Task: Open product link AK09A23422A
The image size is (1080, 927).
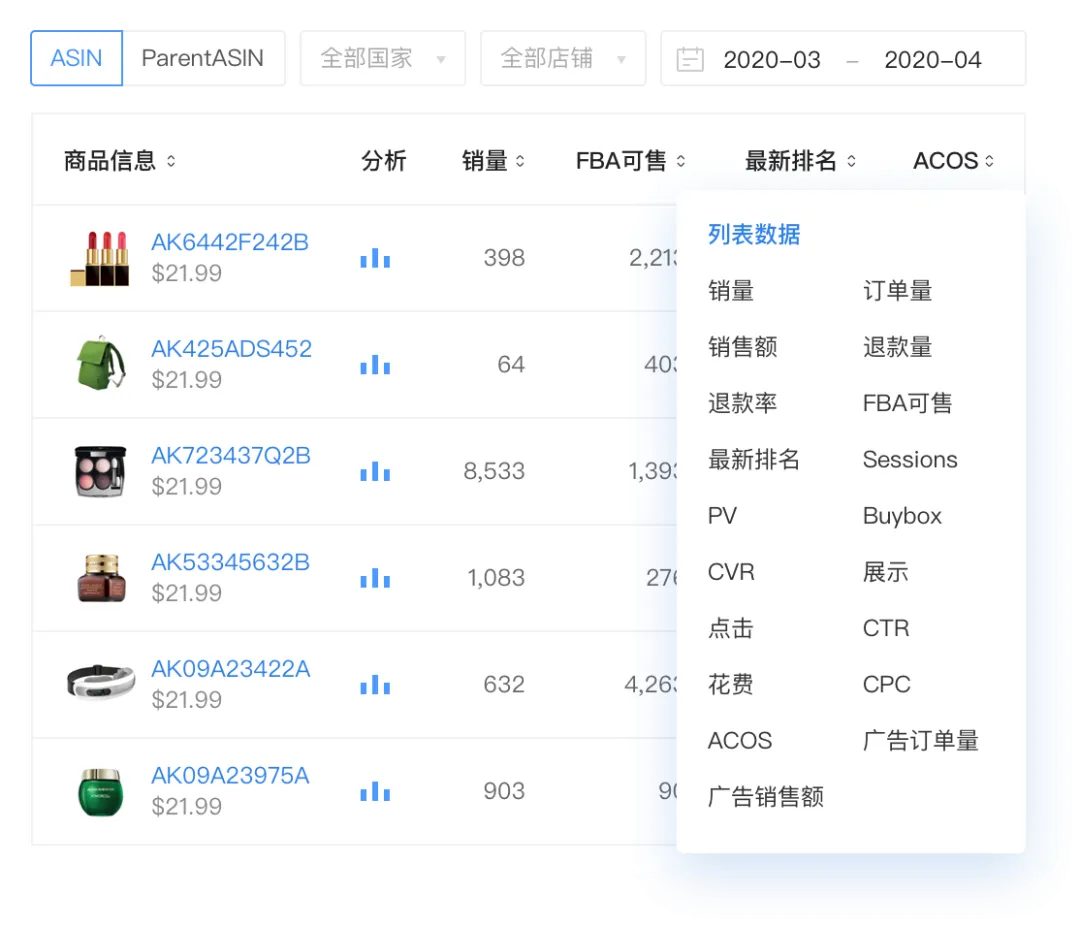Action: coord(231,669)
